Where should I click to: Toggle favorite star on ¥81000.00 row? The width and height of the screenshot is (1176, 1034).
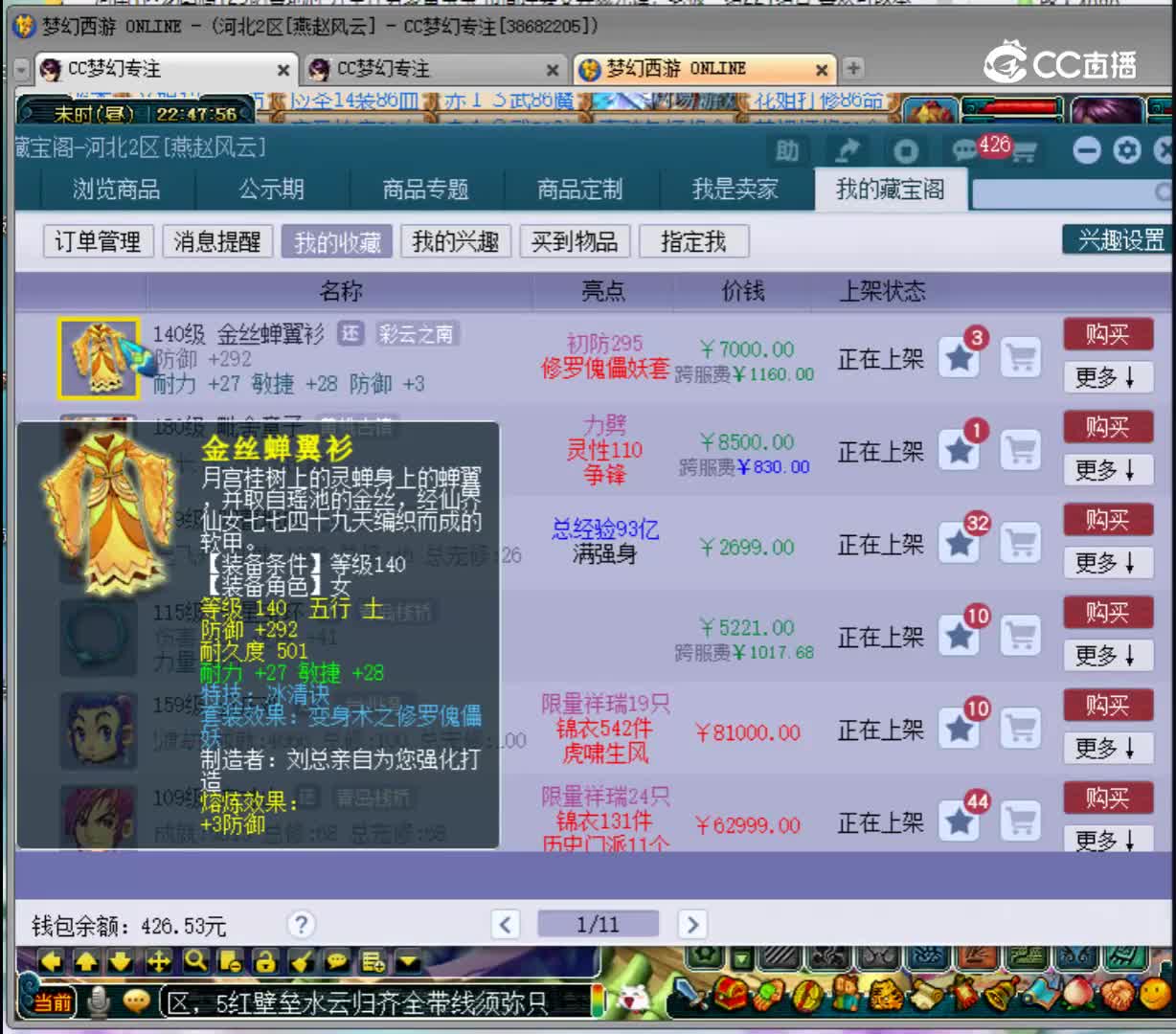960,728
